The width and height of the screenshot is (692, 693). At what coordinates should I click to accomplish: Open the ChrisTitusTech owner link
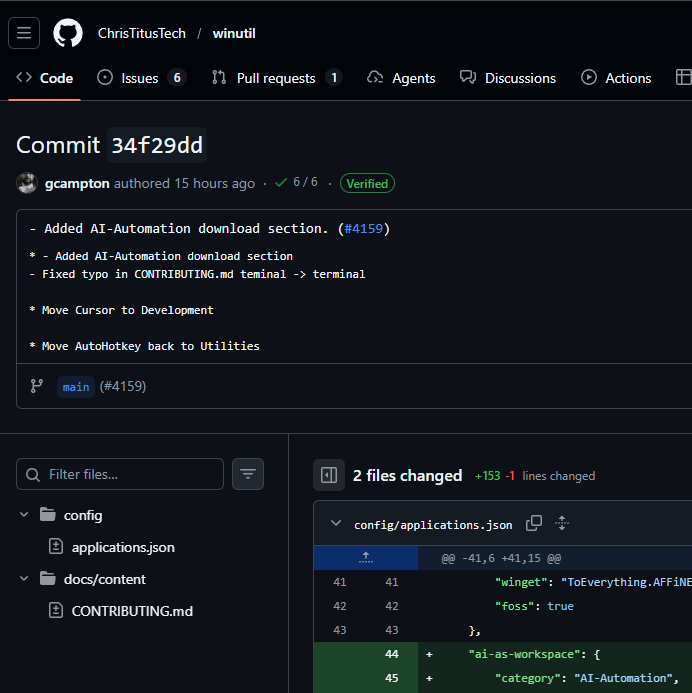tap(141, 33)
